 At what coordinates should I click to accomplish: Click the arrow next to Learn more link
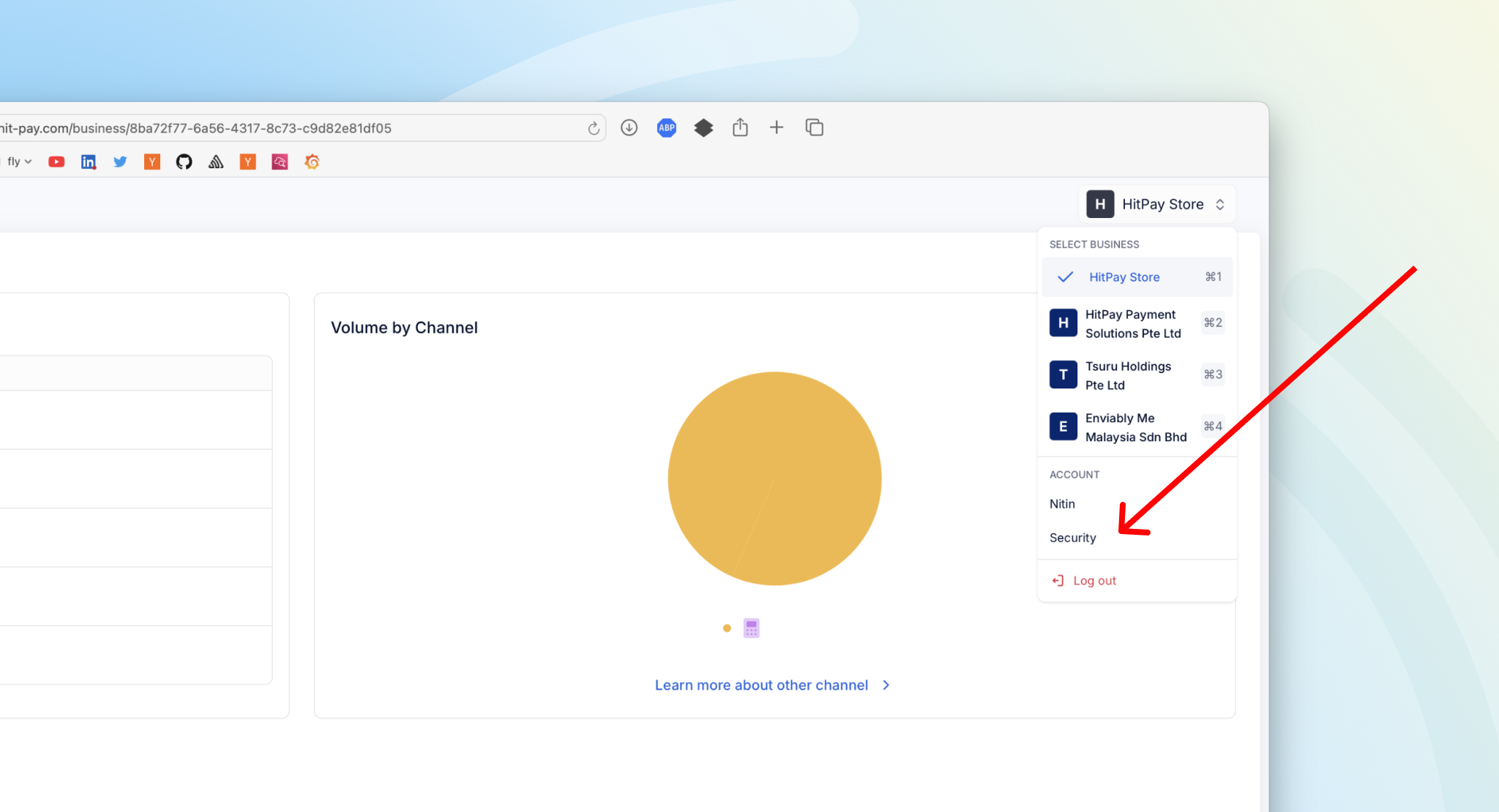(x=886, y=685)
